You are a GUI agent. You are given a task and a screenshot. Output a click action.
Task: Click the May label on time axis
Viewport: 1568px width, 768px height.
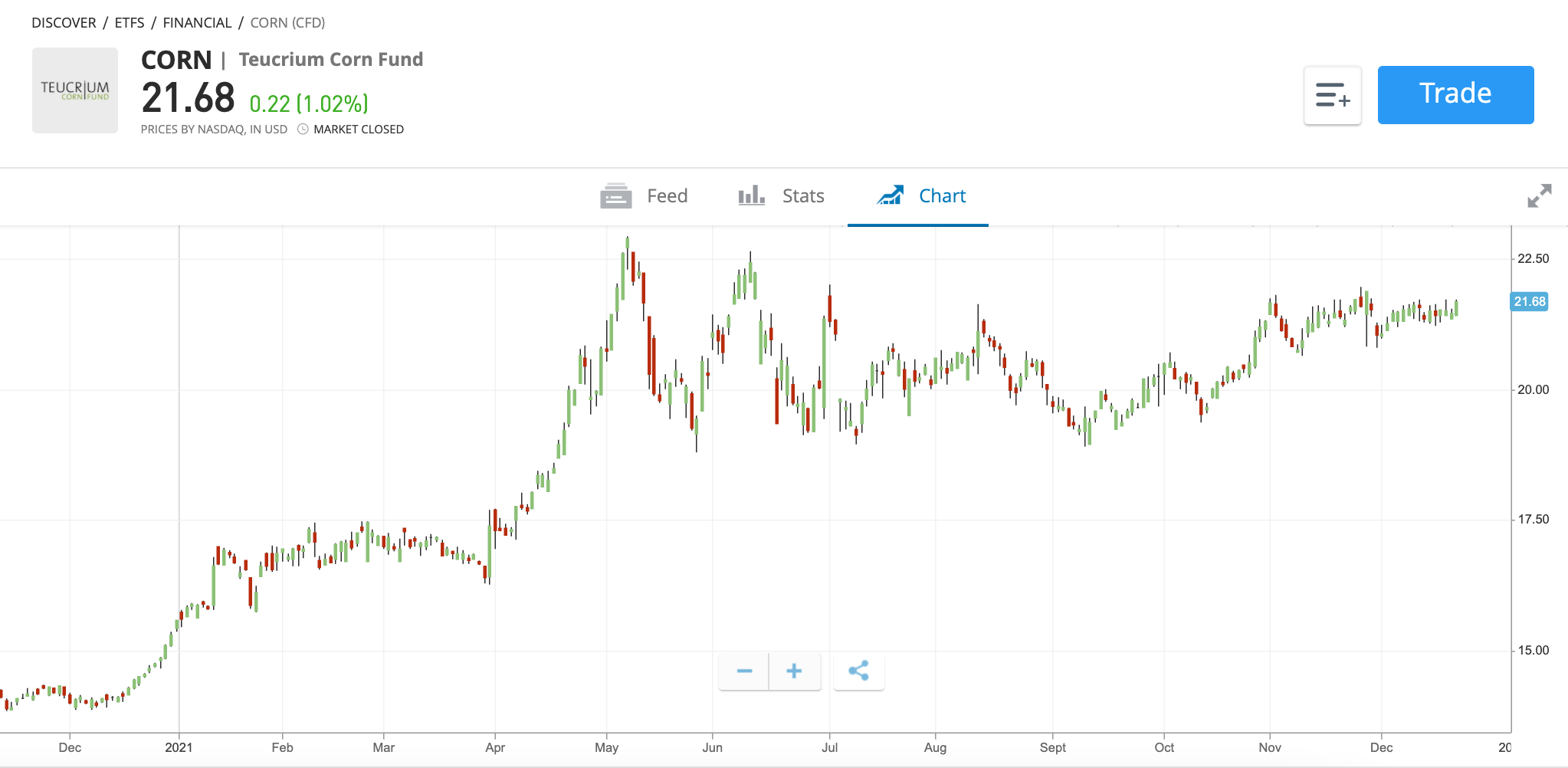606,747
